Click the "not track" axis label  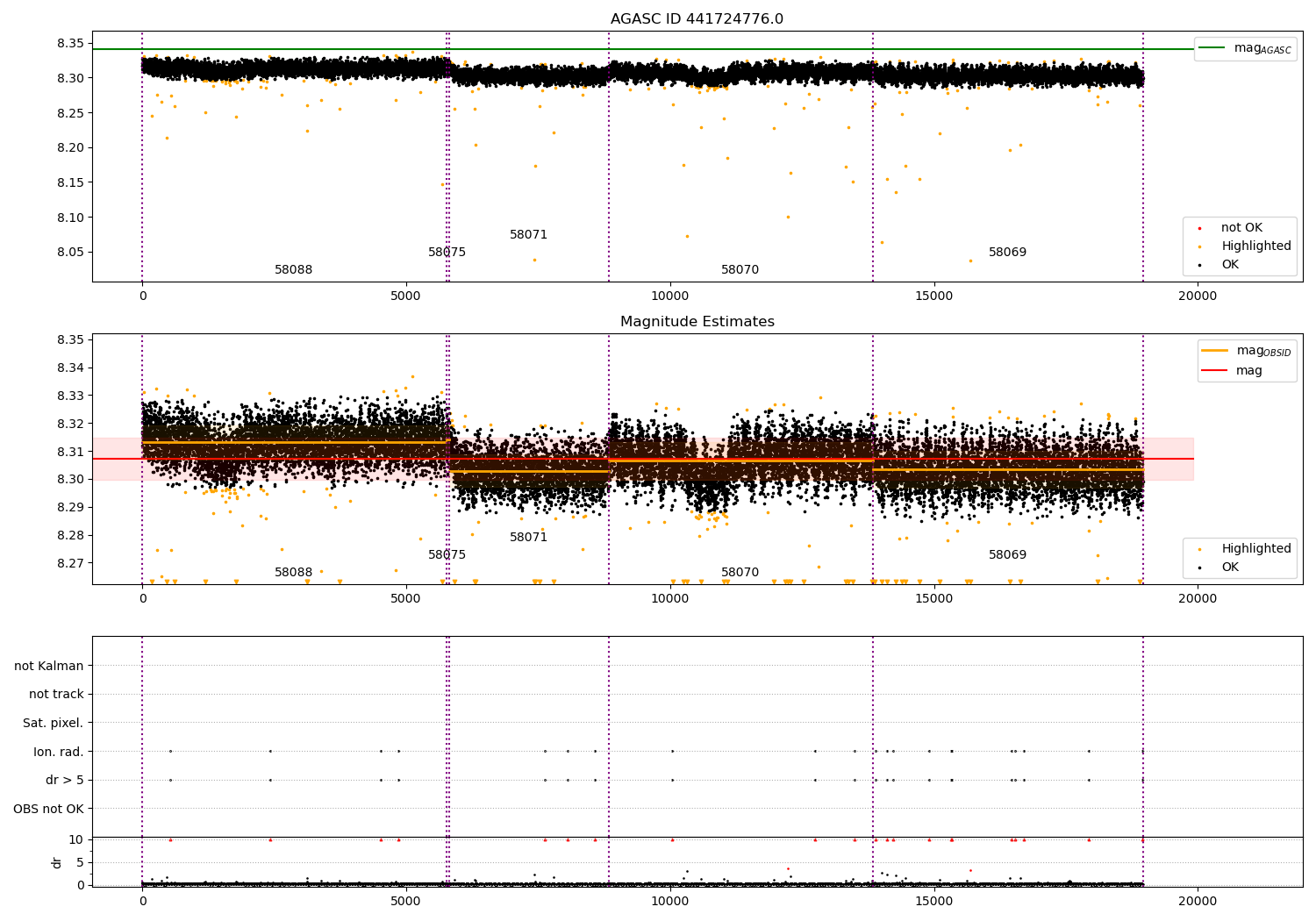point(56,695)
